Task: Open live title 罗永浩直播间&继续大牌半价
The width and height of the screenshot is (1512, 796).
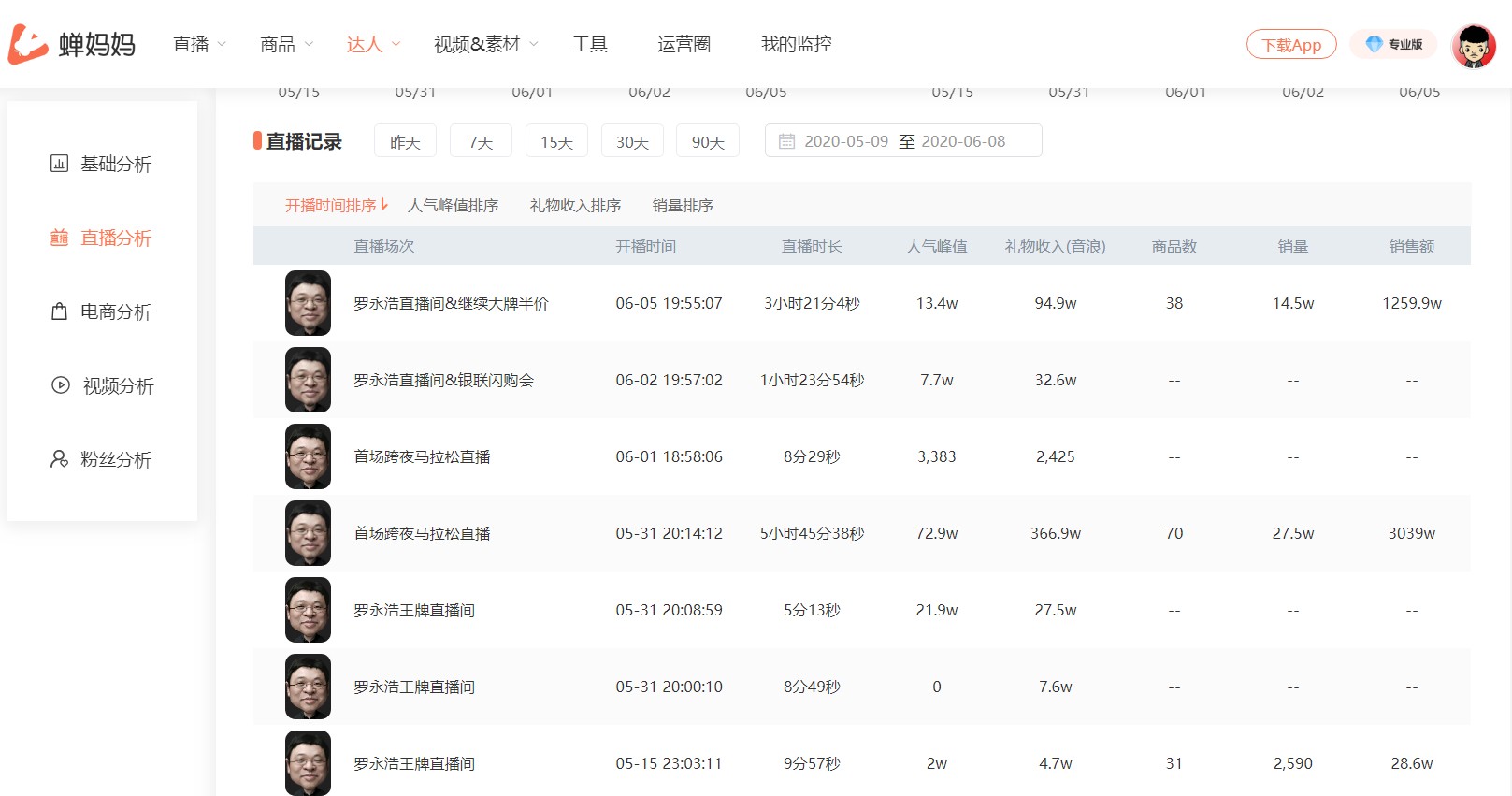Action: pos(451,303)
